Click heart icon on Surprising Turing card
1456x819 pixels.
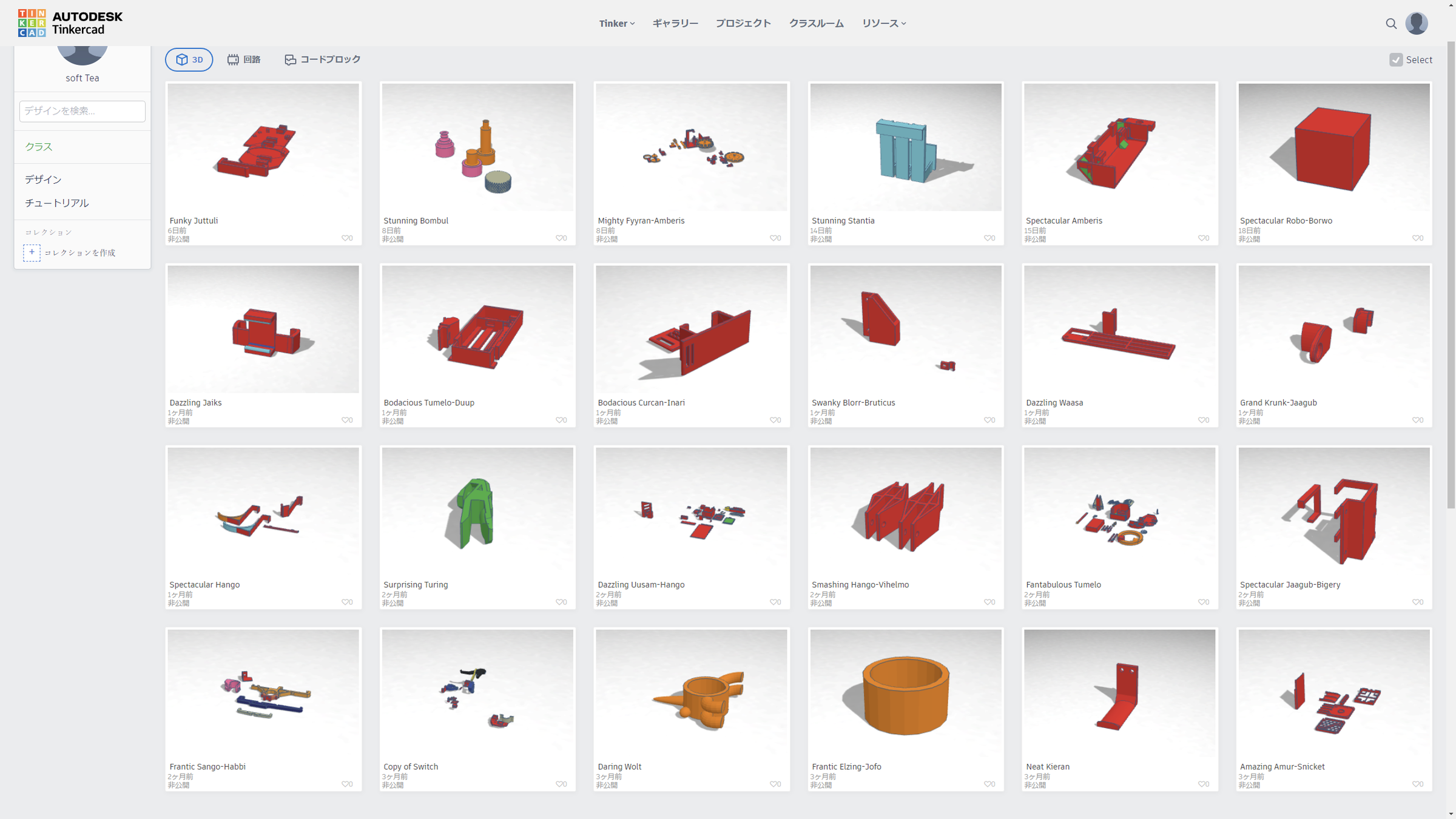click(x=559, y=602)
